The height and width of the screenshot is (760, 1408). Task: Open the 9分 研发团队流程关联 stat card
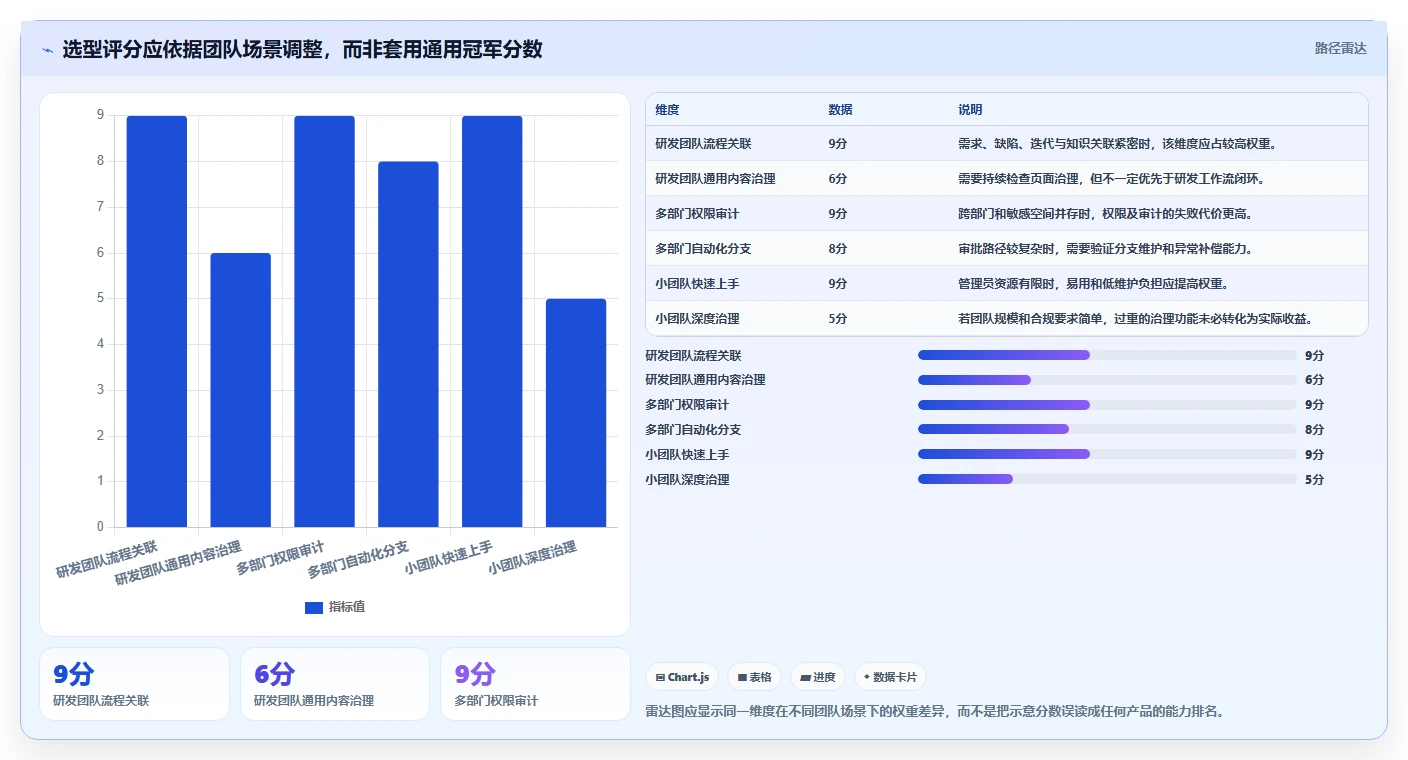(135, 684)
